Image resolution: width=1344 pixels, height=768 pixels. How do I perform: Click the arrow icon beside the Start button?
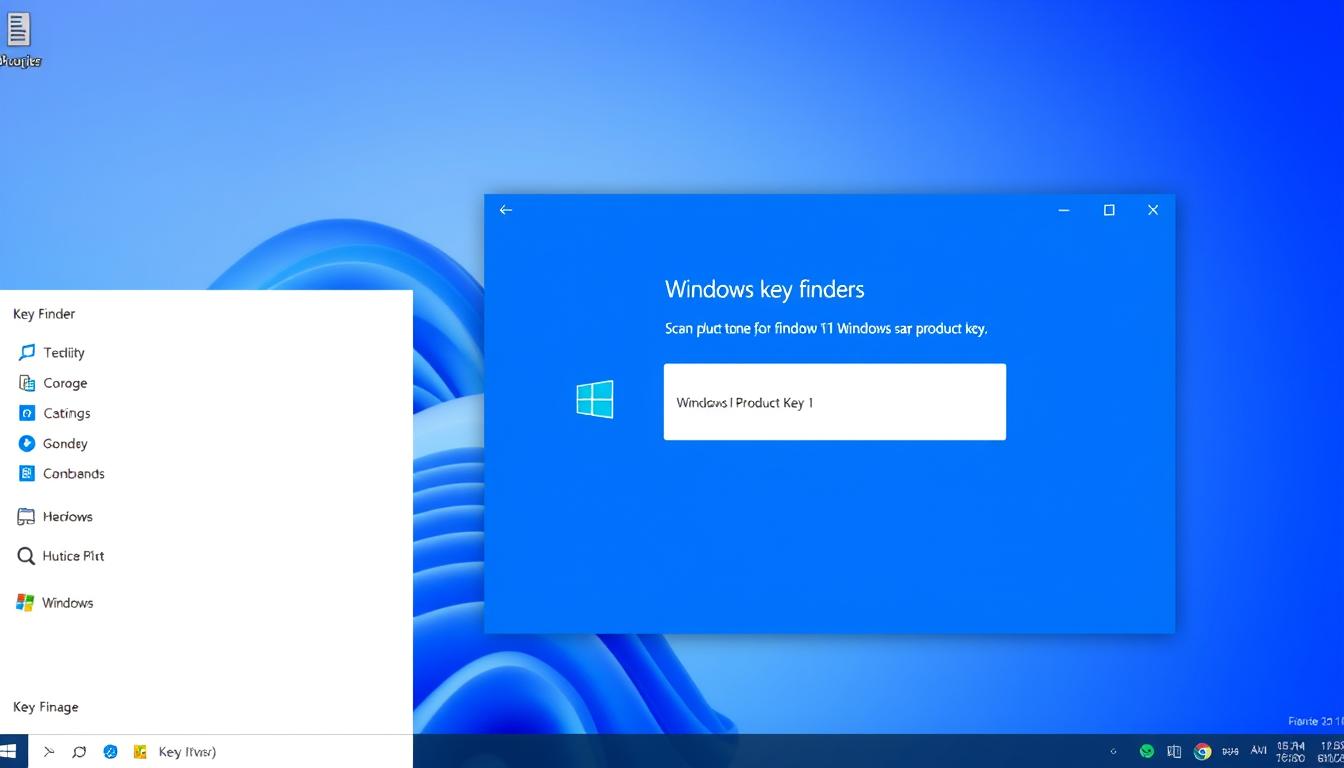(48, 752)
